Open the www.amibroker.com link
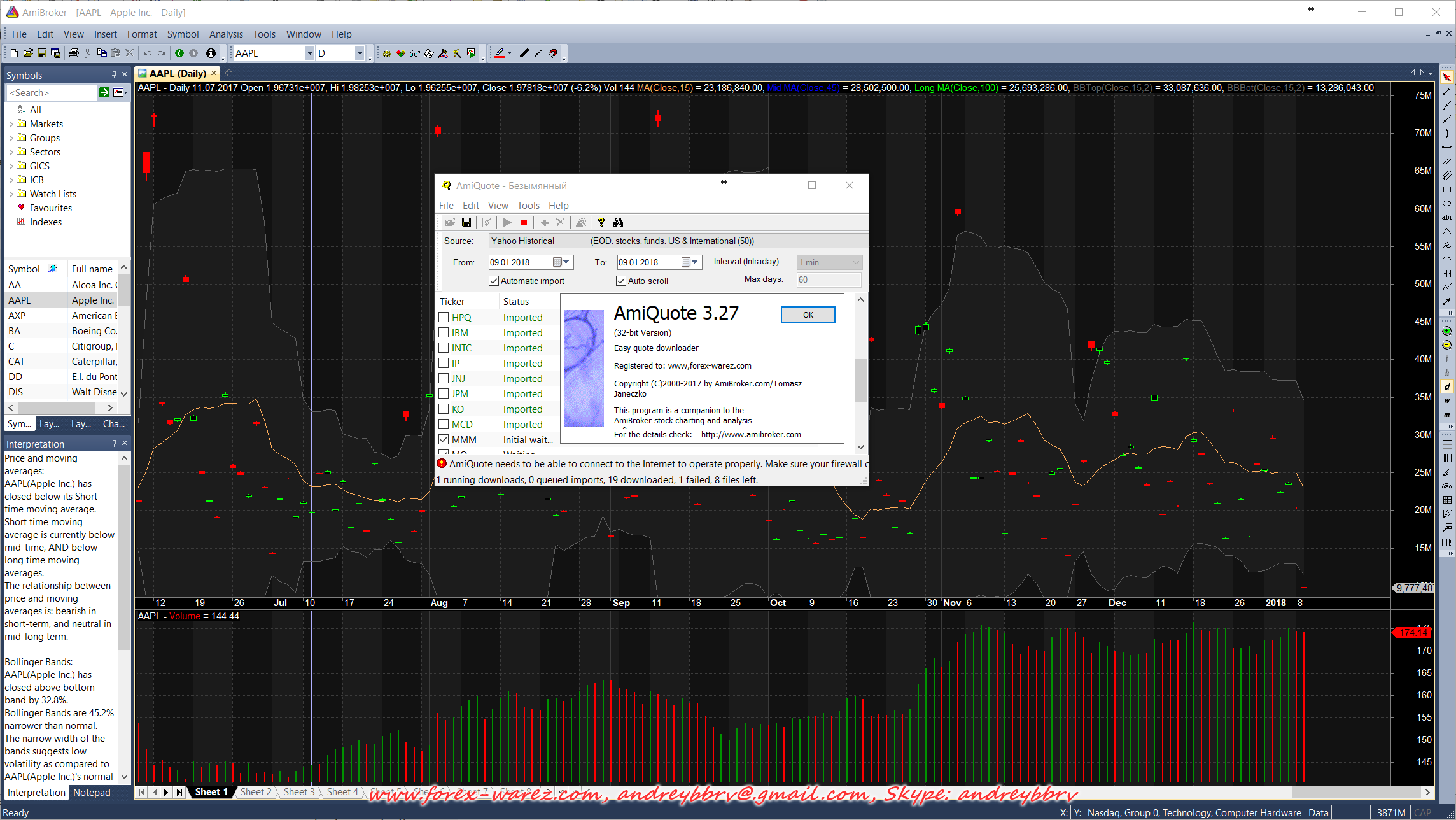Image resolution: width=1456 pixels, height=820 pixels. point(751,434)
